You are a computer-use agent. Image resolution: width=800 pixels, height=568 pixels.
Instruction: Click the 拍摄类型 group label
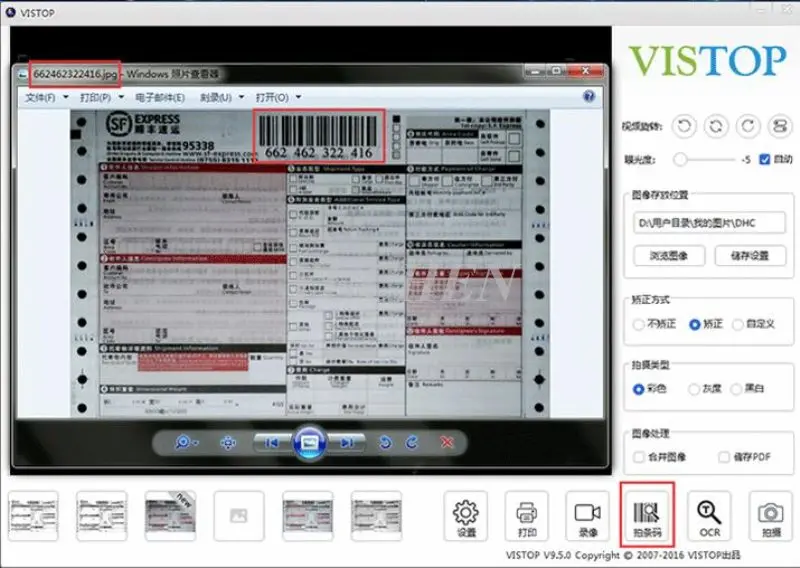click(x=650, y=364)
